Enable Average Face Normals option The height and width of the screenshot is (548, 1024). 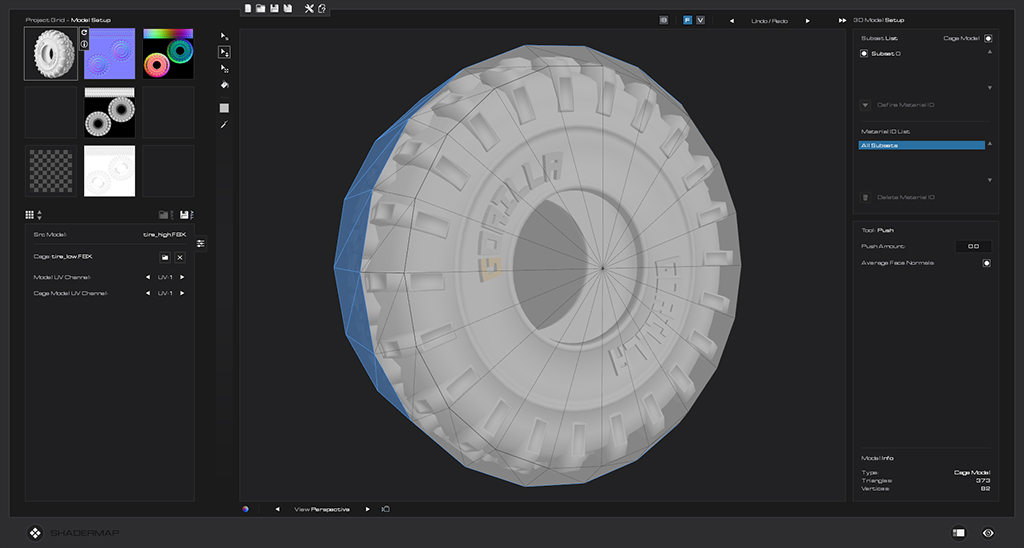[987, 263]
